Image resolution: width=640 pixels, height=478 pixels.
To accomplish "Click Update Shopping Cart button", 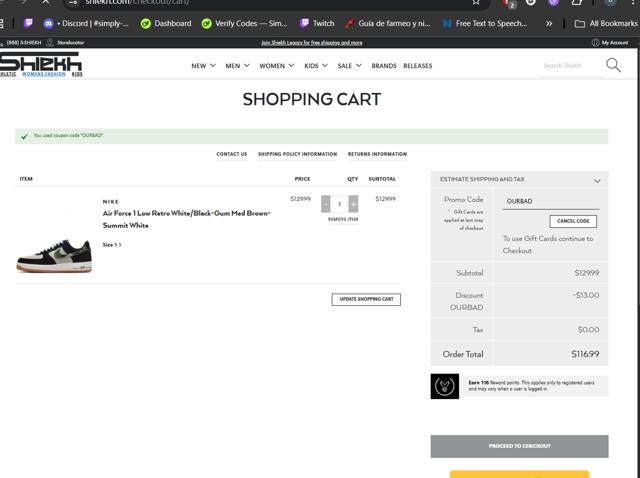I will coord(366,299).
